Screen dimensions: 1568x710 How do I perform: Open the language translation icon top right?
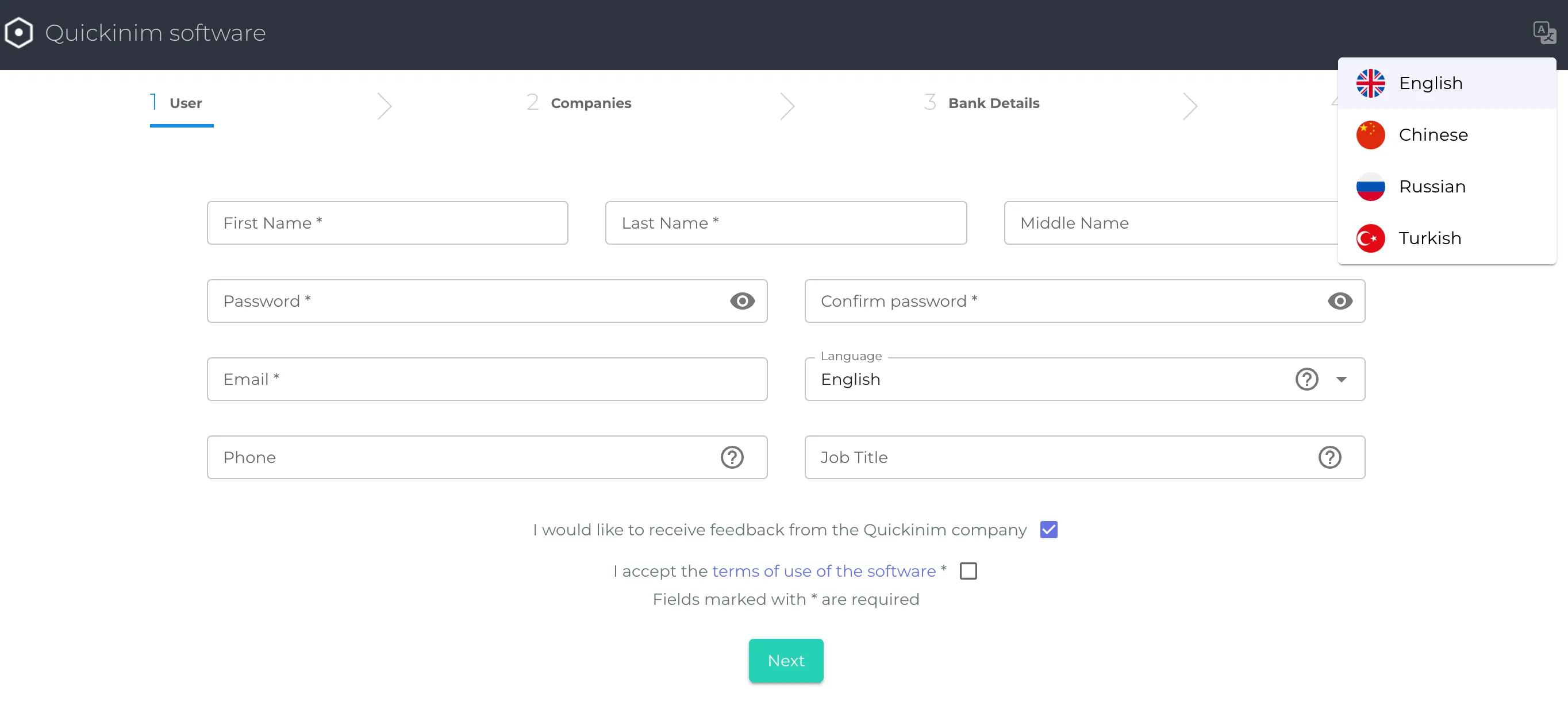click(1545, 32)
